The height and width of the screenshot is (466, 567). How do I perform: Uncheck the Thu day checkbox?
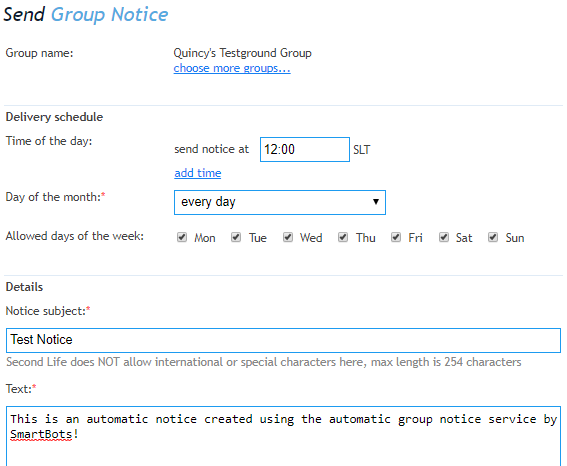[343, 237]
